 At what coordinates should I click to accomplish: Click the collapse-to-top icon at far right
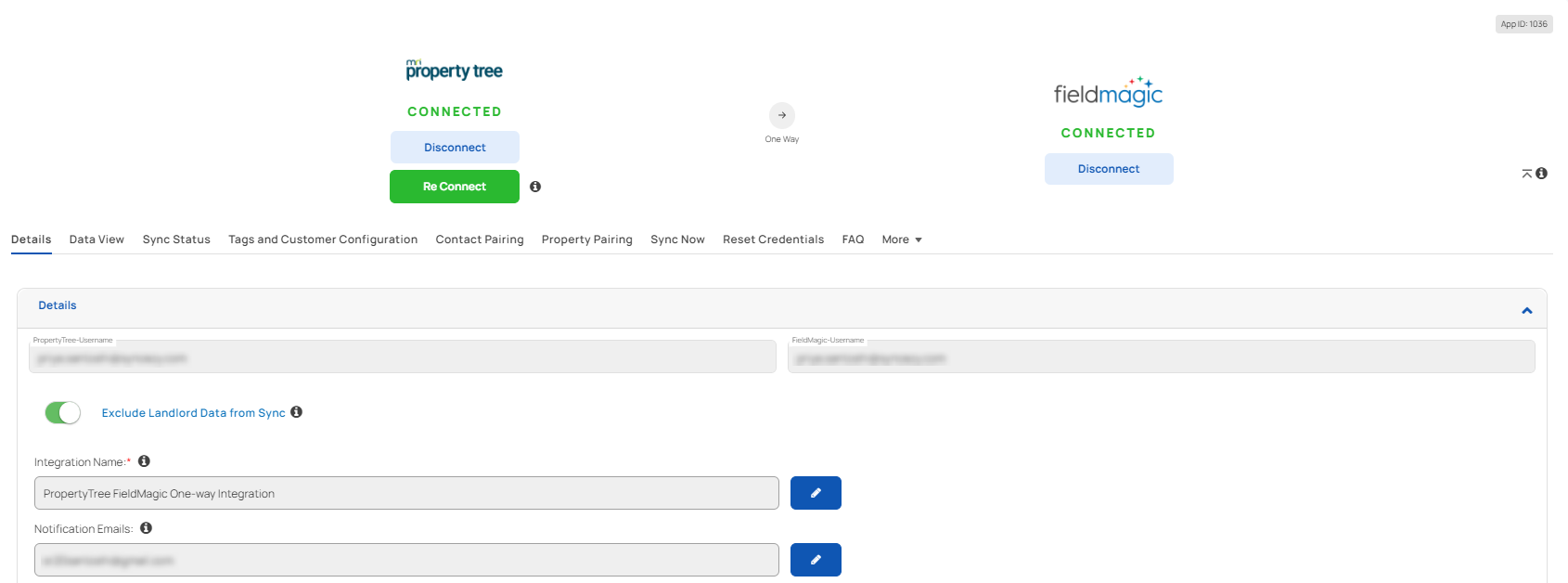pos(1526,174)
